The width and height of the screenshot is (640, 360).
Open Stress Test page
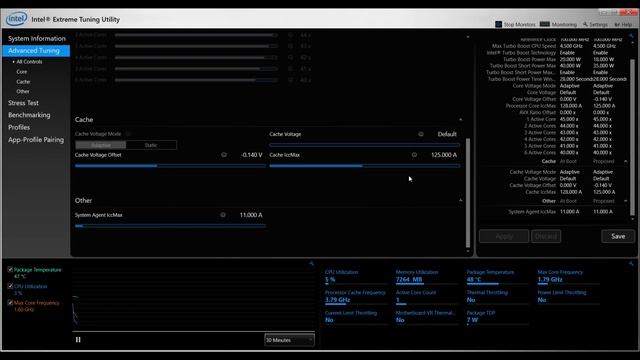click(x=23, y=103)
